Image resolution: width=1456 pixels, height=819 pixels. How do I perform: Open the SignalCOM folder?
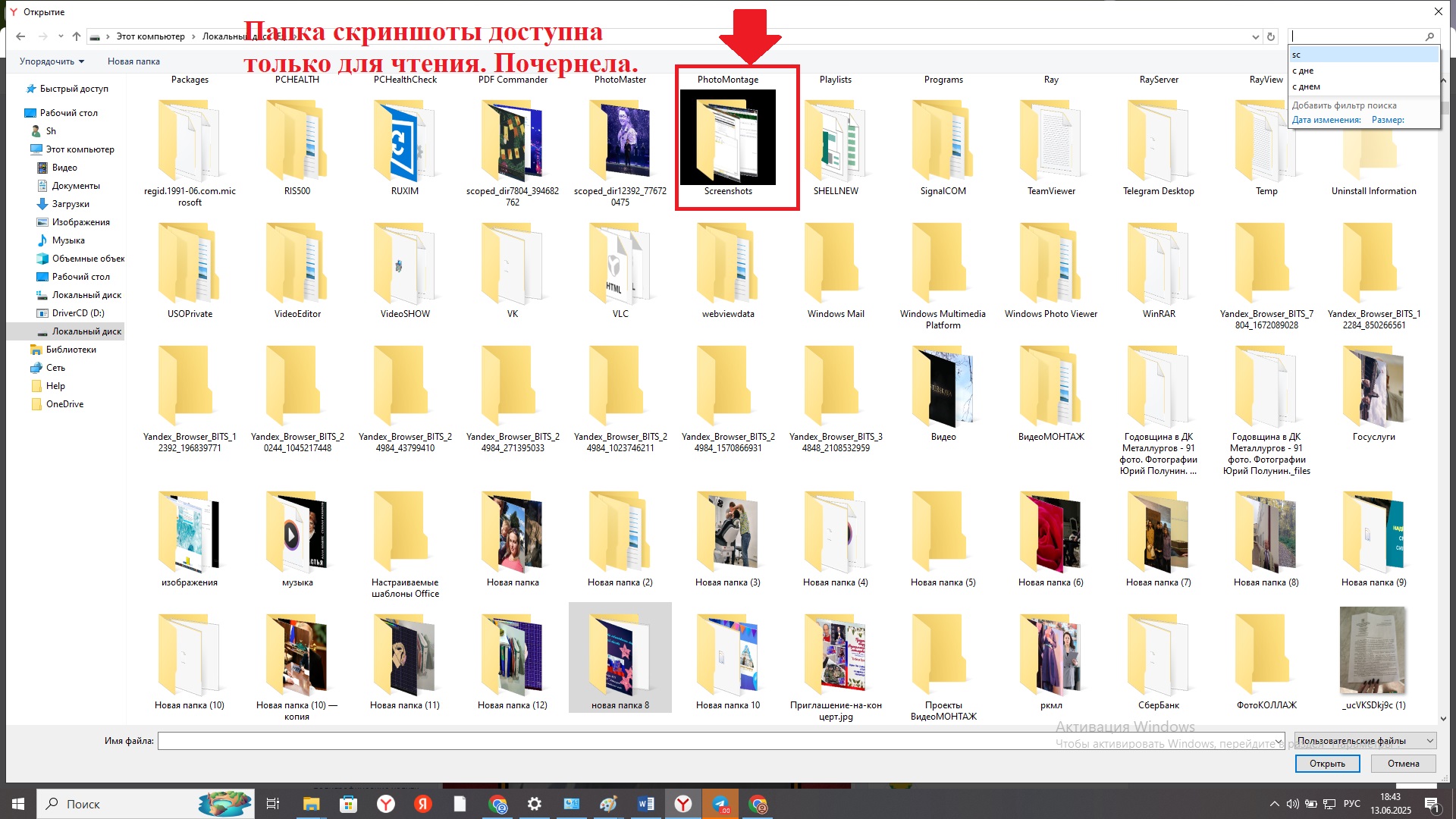[943, 149]
